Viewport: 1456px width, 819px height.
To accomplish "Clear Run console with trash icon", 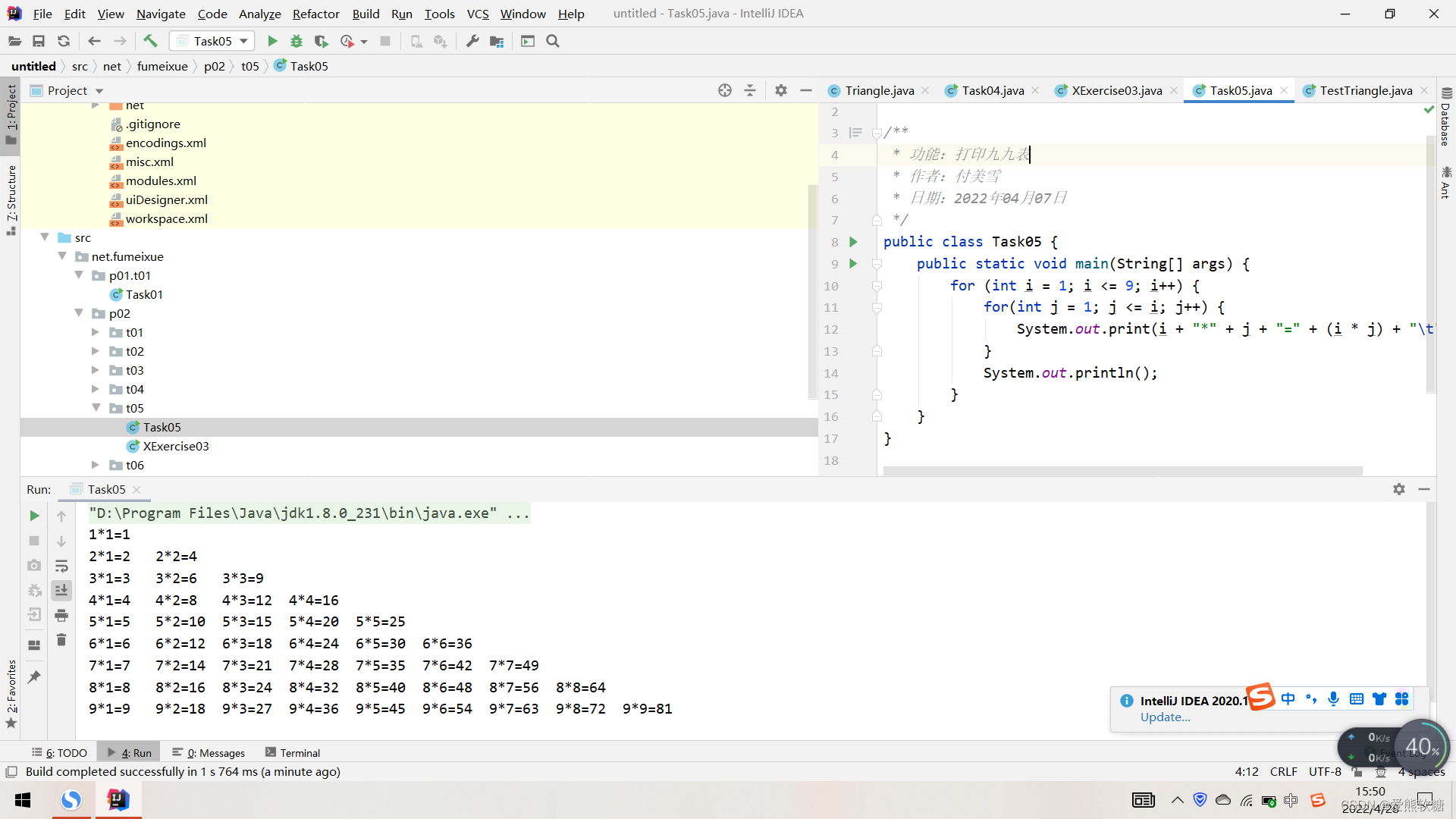I will [61, 640].
